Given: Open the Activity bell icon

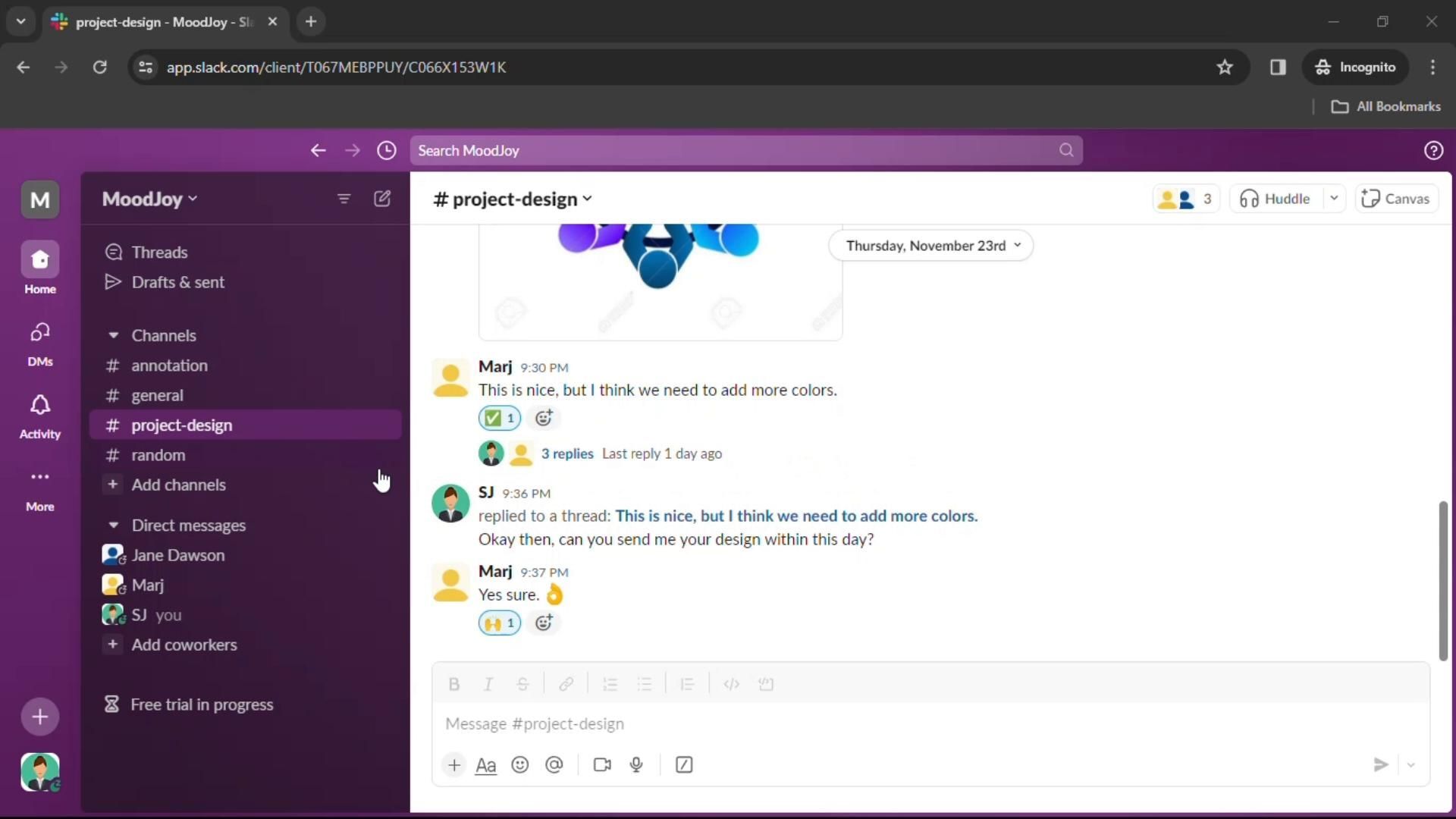Looking at the screenshot, I should pos(40,416).
